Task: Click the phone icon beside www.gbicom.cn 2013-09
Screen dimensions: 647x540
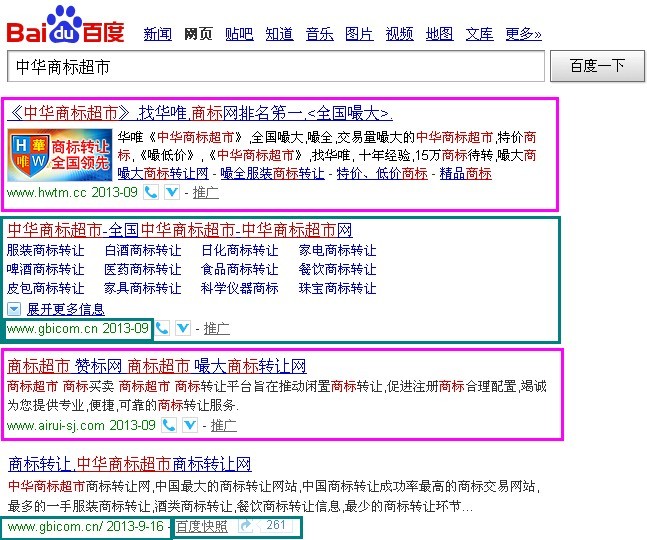Action: click(163, 328)
